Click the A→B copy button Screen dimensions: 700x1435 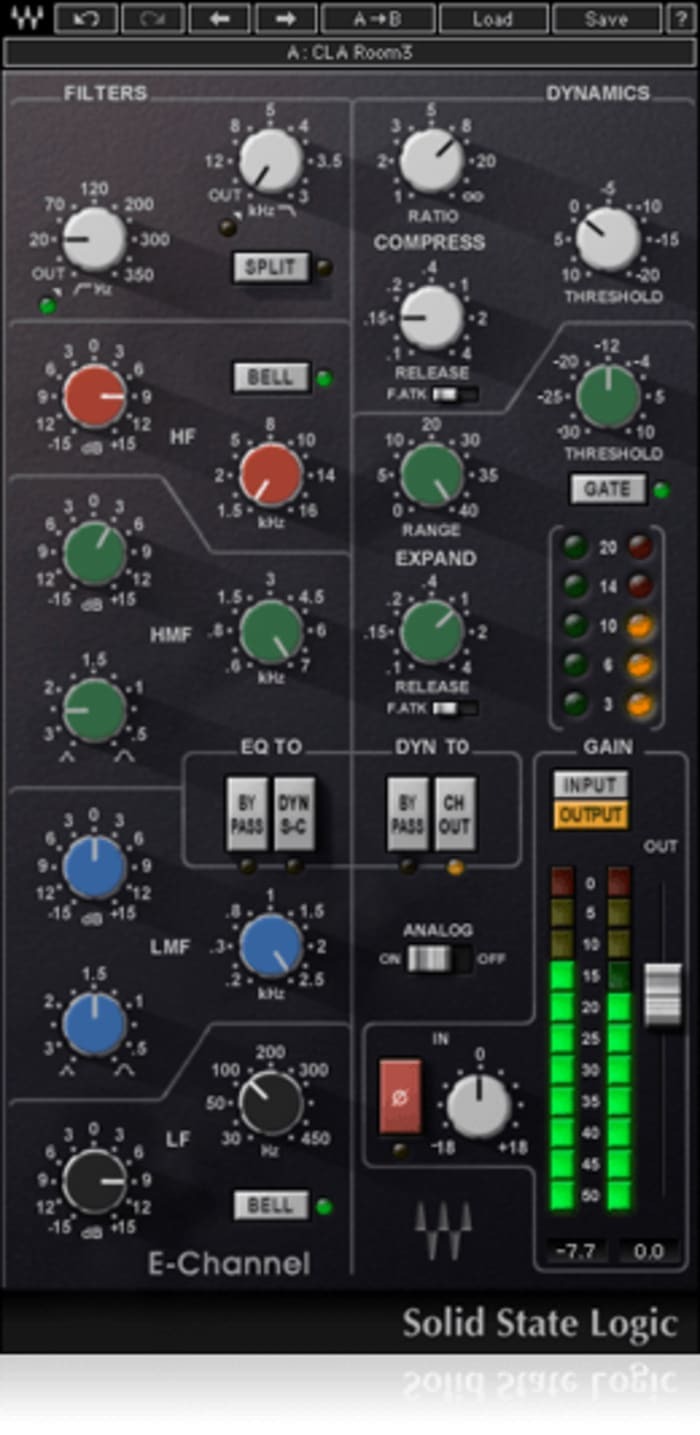(378, 18)
